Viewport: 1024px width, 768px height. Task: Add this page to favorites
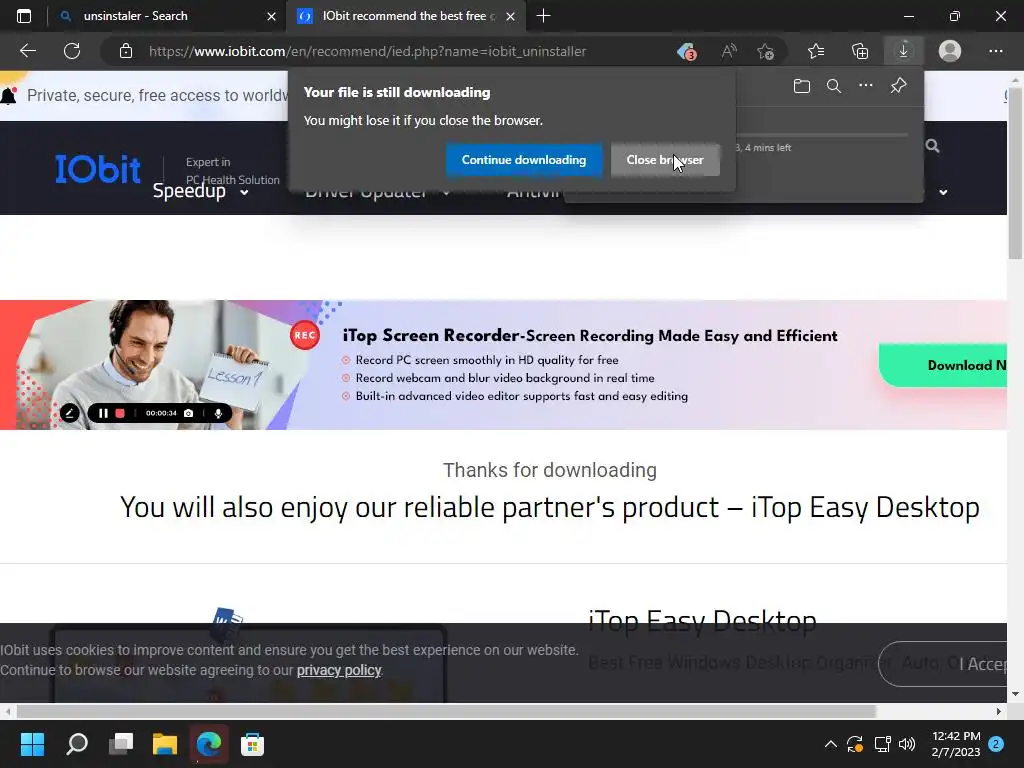click(765, 51)
